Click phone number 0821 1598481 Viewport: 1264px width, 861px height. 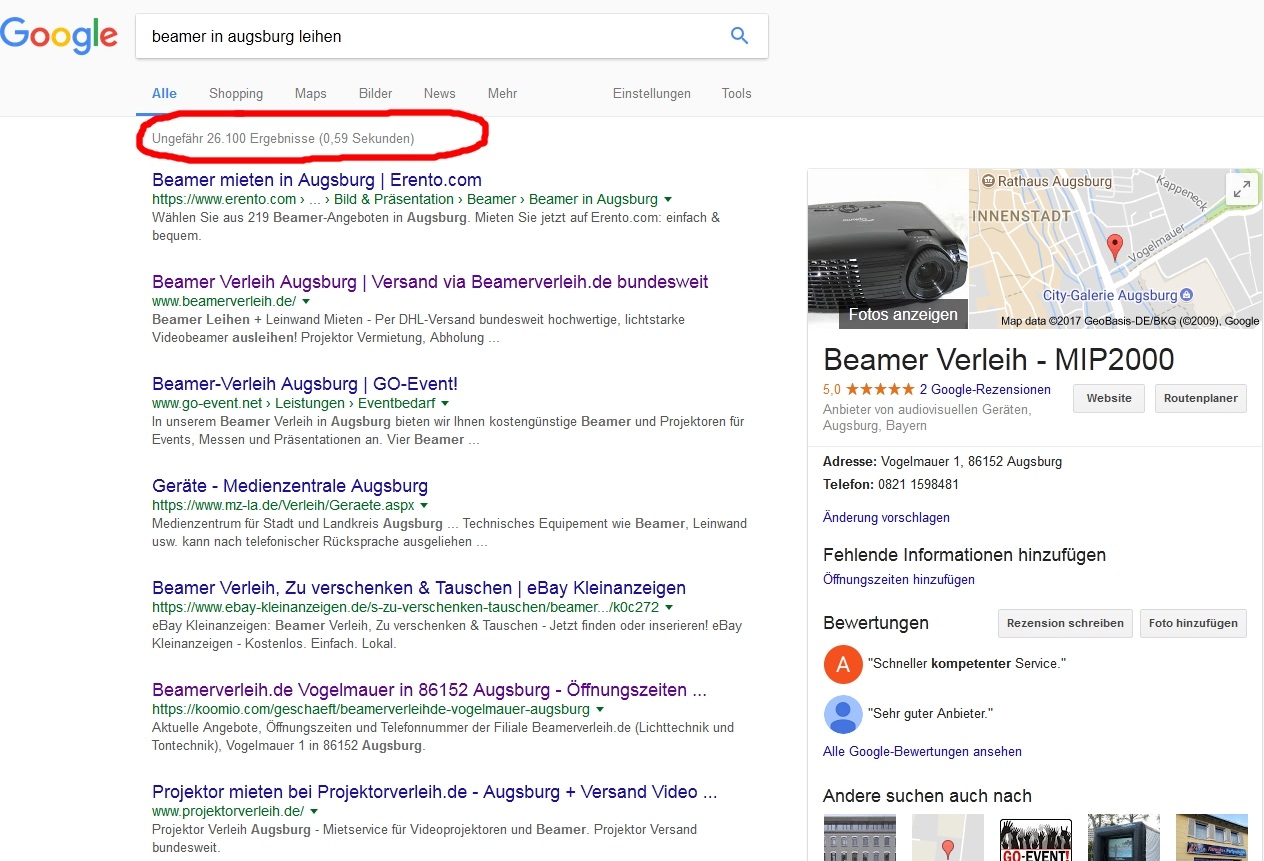pos(918,484)
